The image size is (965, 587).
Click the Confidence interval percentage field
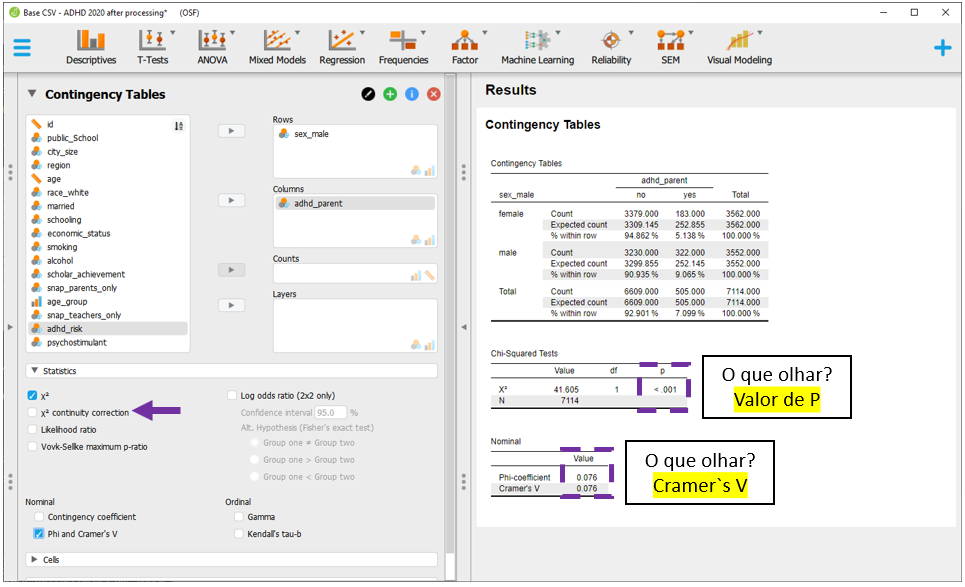(x=329, y=412)
